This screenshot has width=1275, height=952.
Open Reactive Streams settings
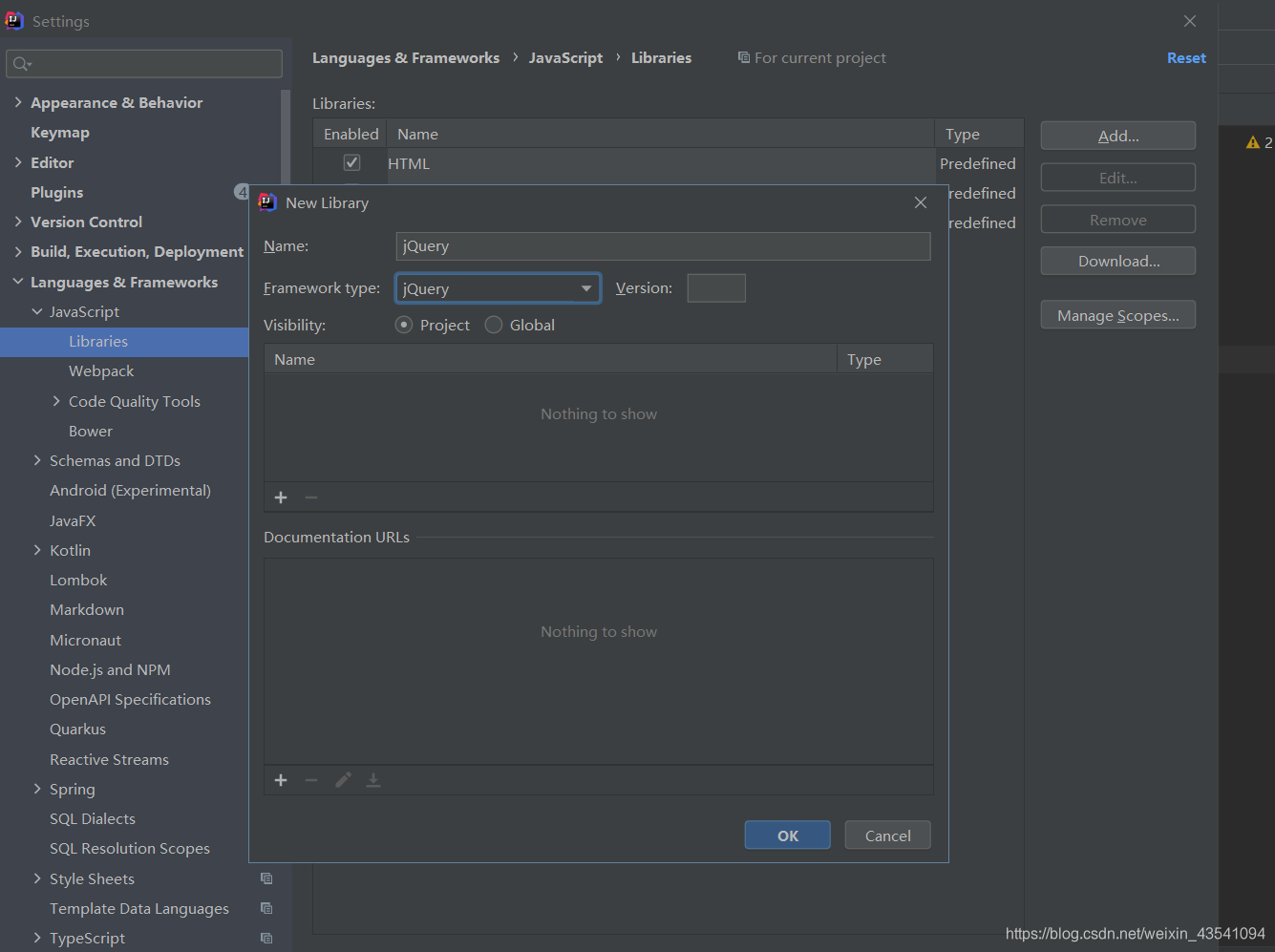[x=109, y=759]
